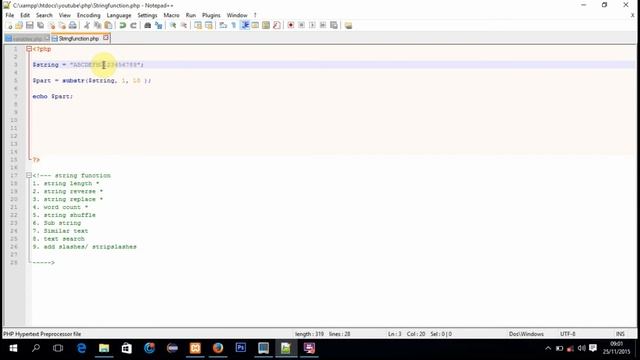This screenshot has height=360, width=640.
Task: Open the ? help menu
Action: coord(255,15)
